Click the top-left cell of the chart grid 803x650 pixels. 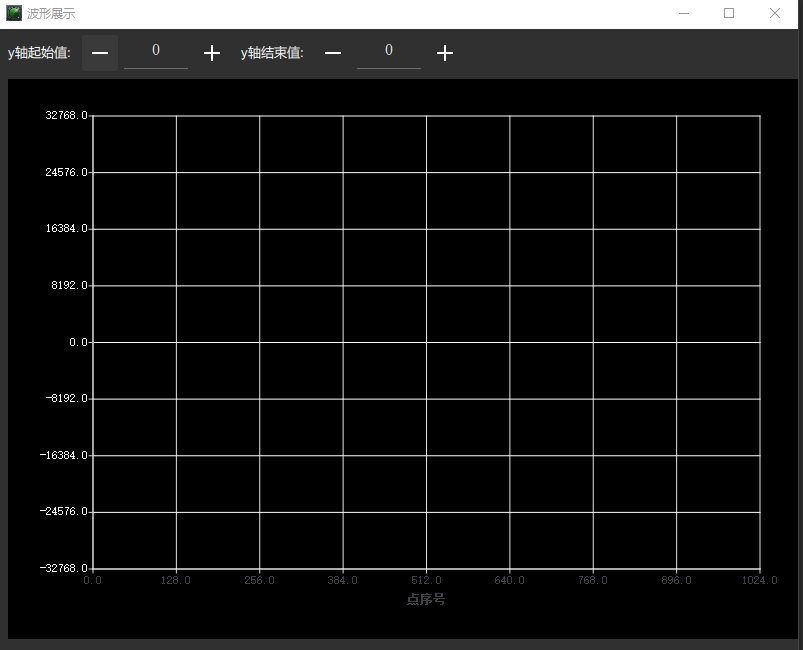[134, 142]
